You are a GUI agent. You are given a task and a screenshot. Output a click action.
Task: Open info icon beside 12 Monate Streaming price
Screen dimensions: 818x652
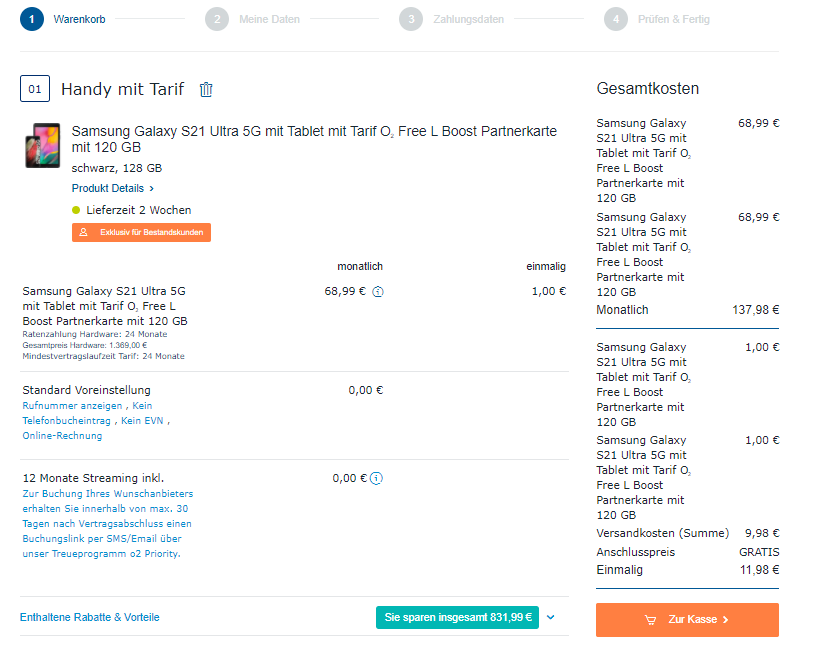(376, 478)
